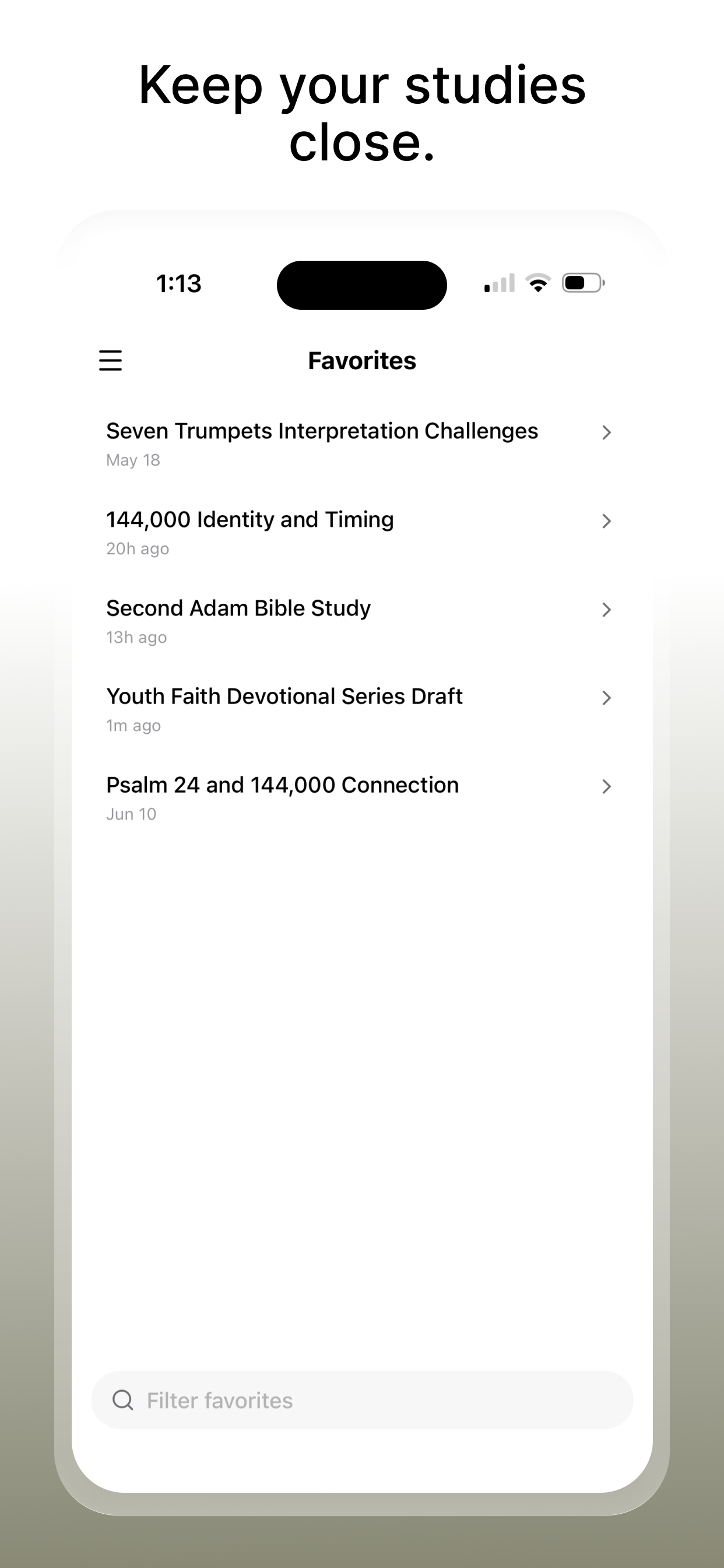Expand Seven Trumpets Interpretation Challenges chevron
This screenshot has height=1568, width=724.
point(606,432)
